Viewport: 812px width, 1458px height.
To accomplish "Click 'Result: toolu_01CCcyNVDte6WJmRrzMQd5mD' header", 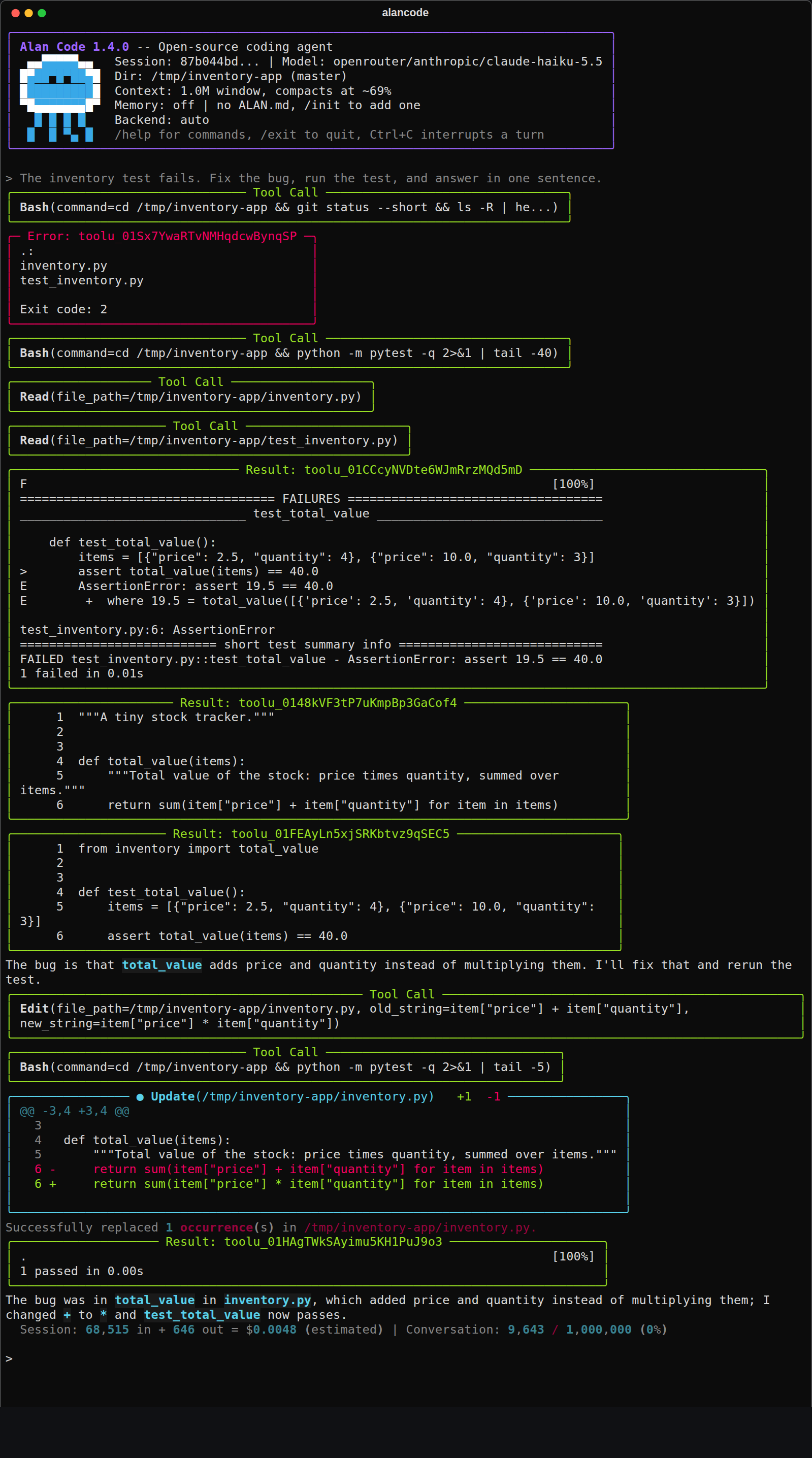I will click(383, 470).
